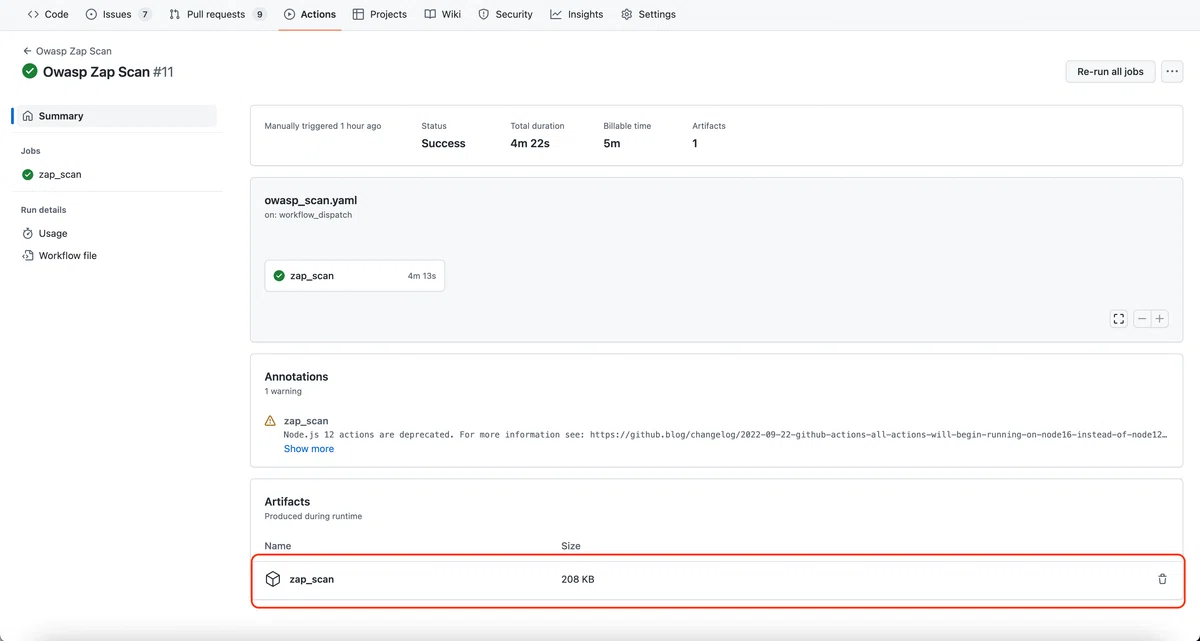Expand the annotation with Show more
The image size is (1200, 641).
pyautogui.click(x=309, y=449)
